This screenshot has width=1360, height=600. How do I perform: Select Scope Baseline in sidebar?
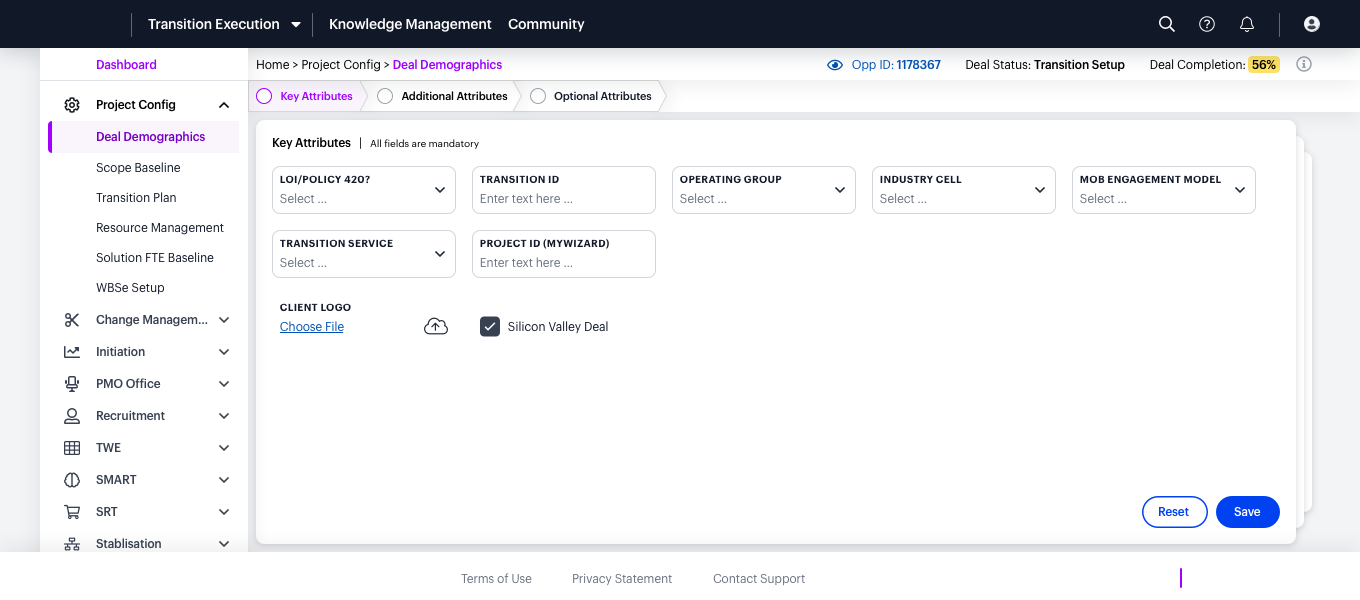(x=138, y=168)
